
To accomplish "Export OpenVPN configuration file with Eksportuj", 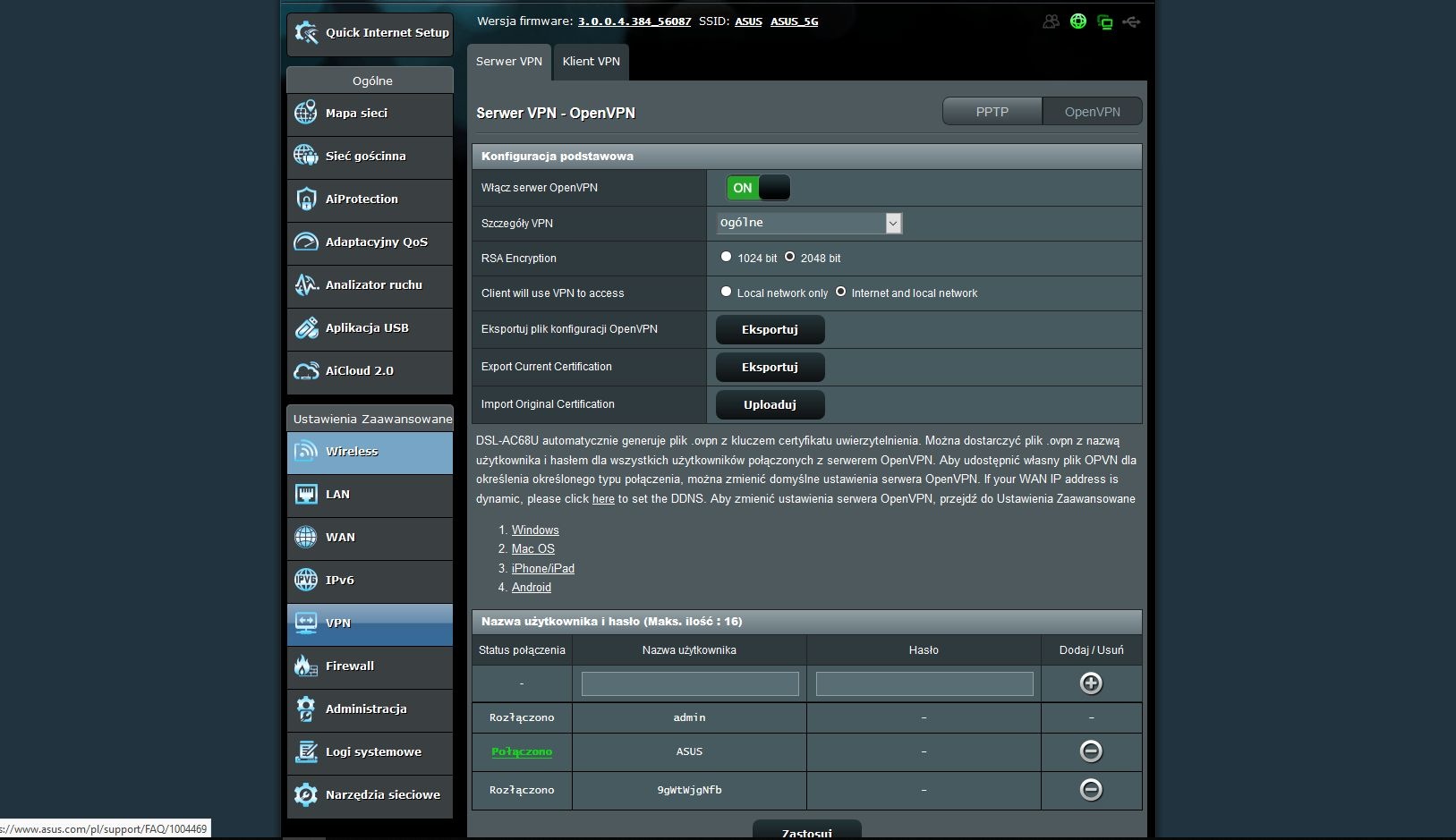I will click(771, 329).
